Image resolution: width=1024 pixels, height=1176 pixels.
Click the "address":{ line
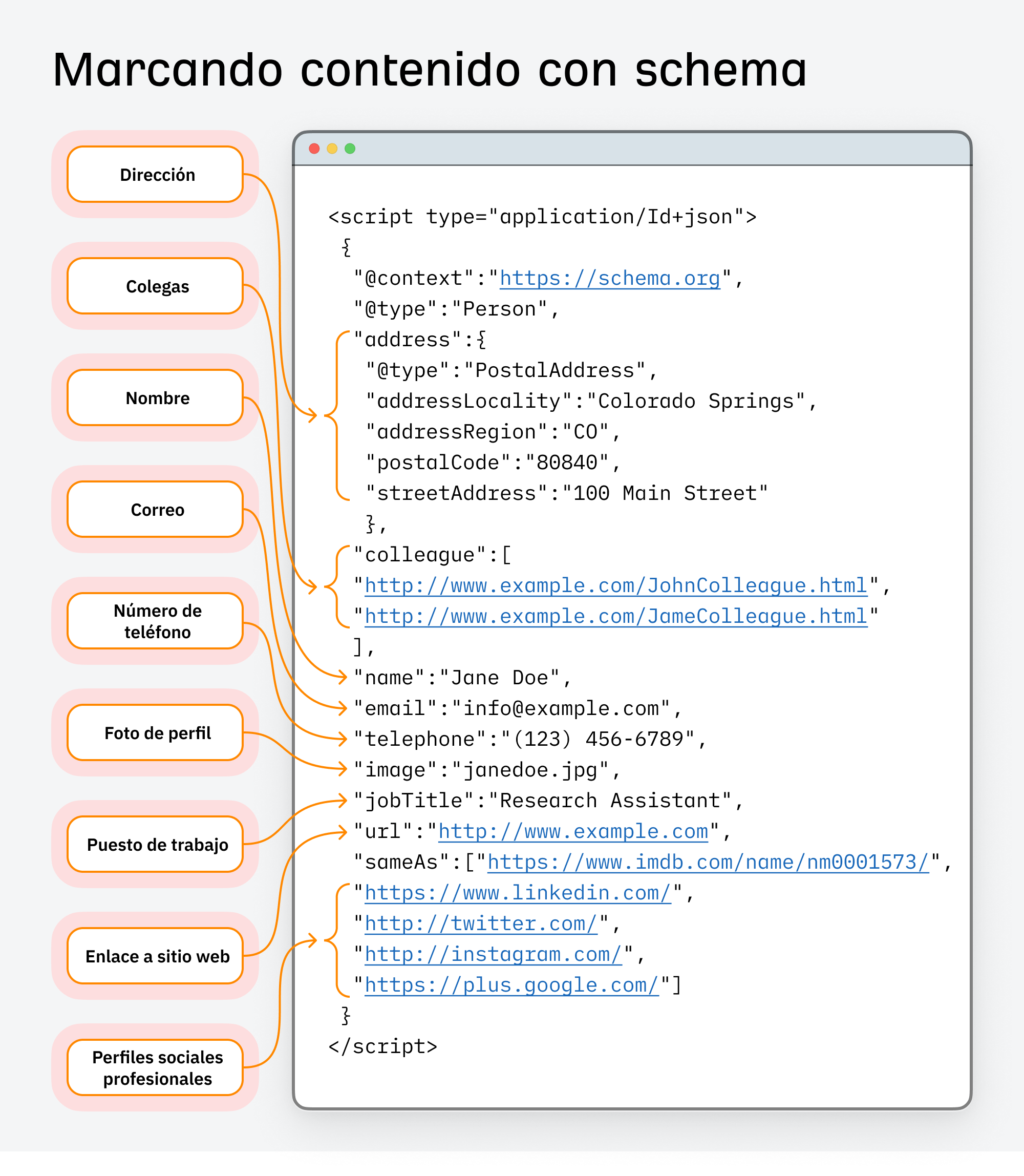click(419, 340)
